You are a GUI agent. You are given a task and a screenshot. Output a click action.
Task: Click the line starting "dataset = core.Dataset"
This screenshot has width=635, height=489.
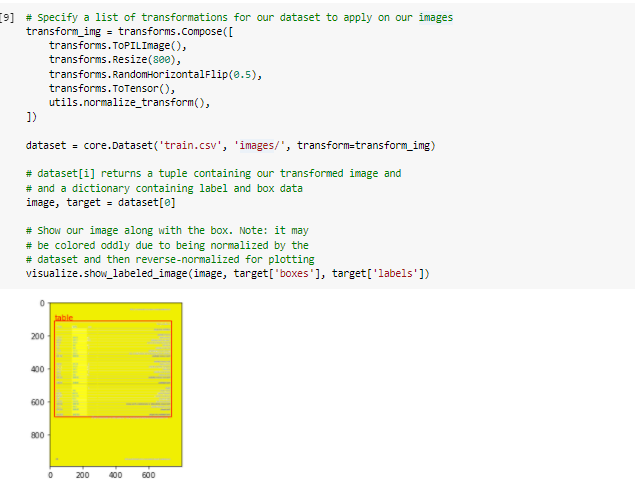tap(230, 145)
